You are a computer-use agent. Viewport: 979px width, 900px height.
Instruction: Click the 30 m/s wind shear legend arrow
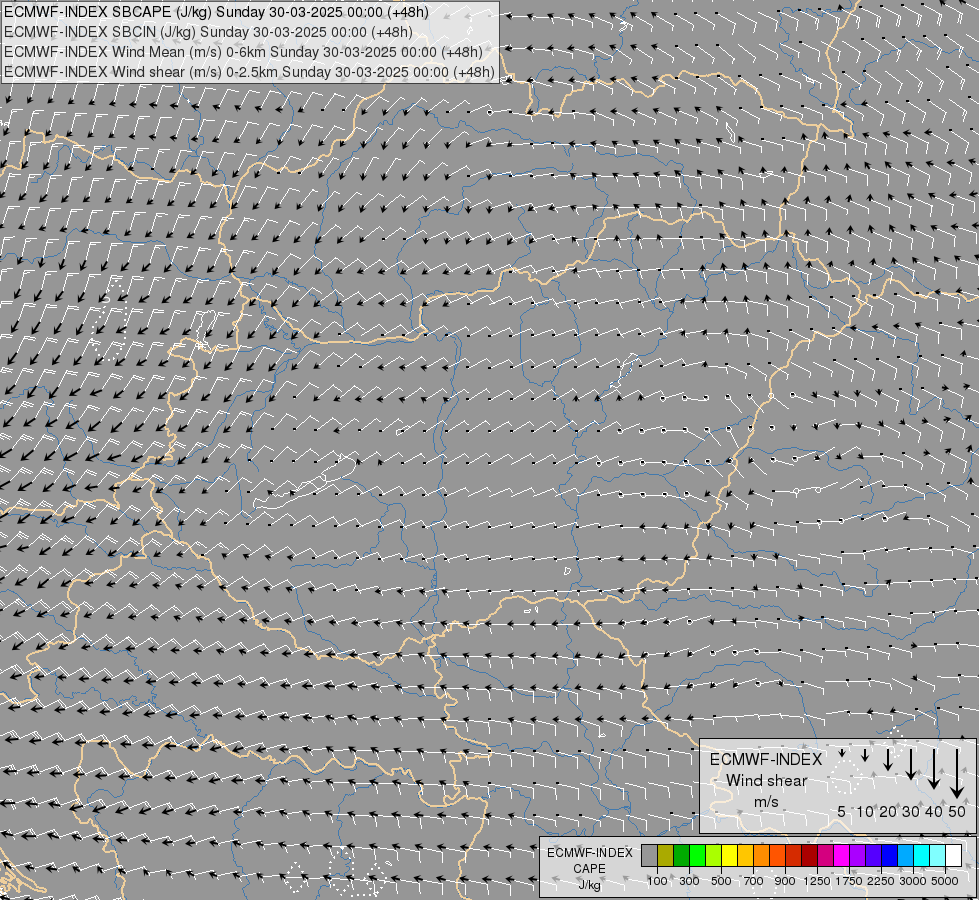(x=911, y=764)
